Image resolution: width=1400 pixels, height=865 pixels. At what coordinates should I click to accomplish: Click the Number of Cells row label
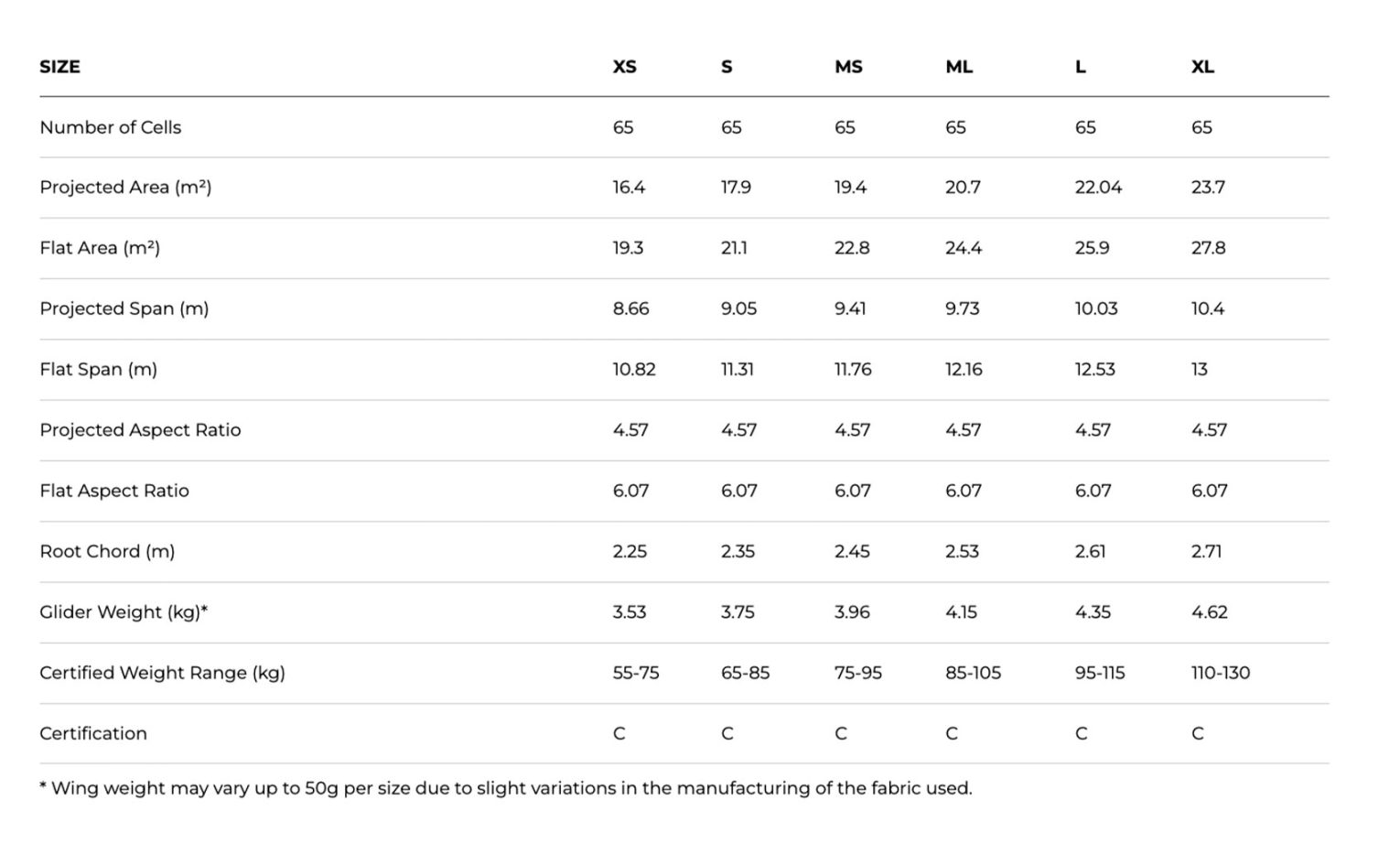pyautogui.click(x=110, y=127)
